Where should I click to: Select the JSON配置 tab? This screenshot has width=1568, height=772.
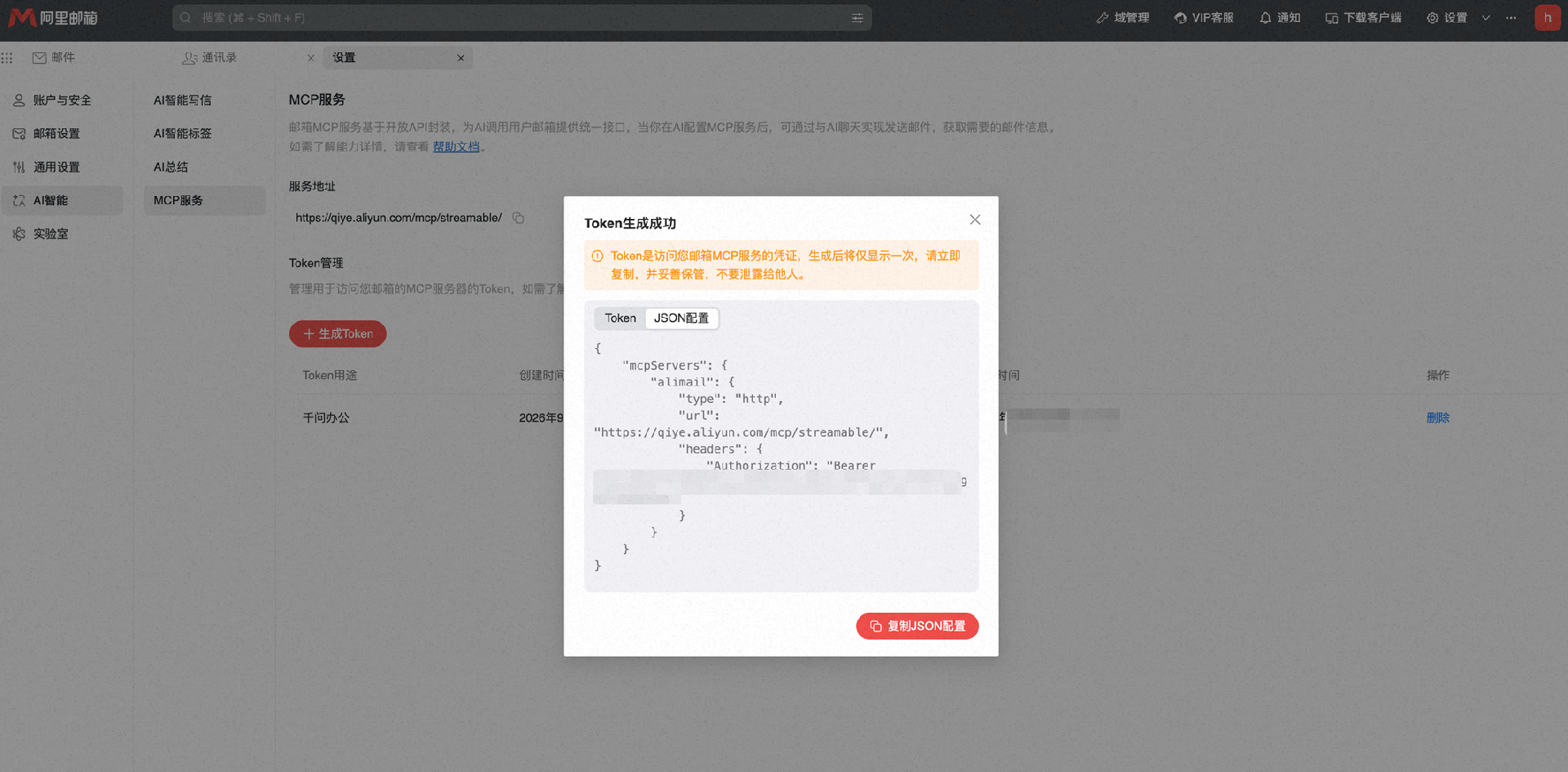(x=682, y=319)
